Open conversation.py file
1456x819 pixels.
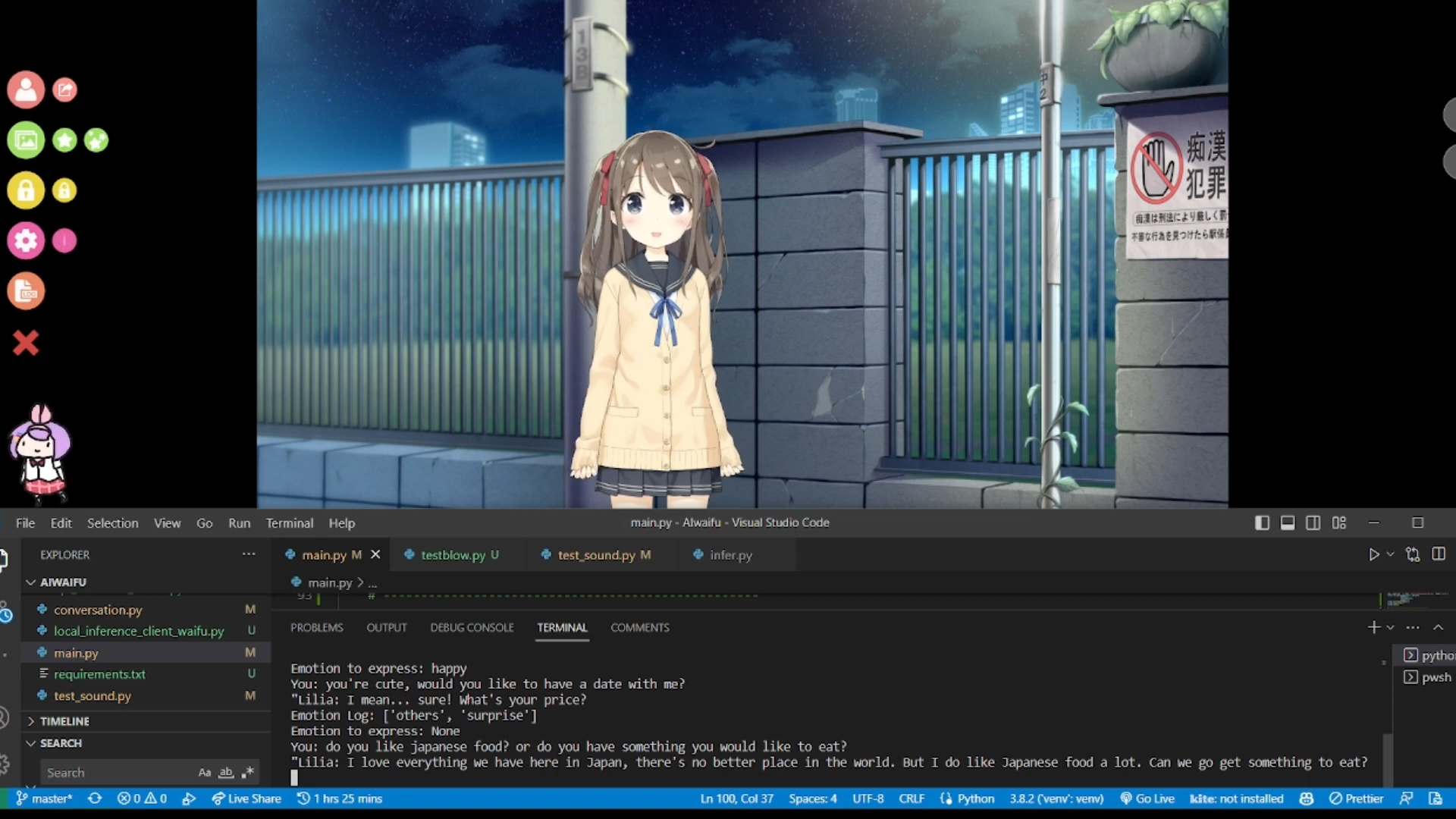(x=97, y=609)
